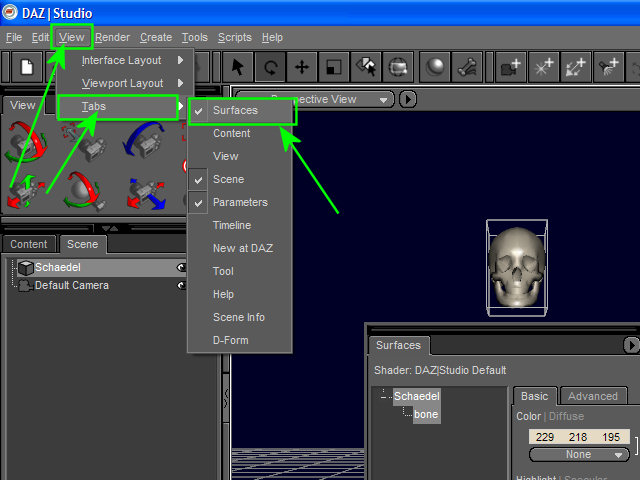Create a new spotlight
The height and width of the screenshot is (480, 640).
click(608, 67)
